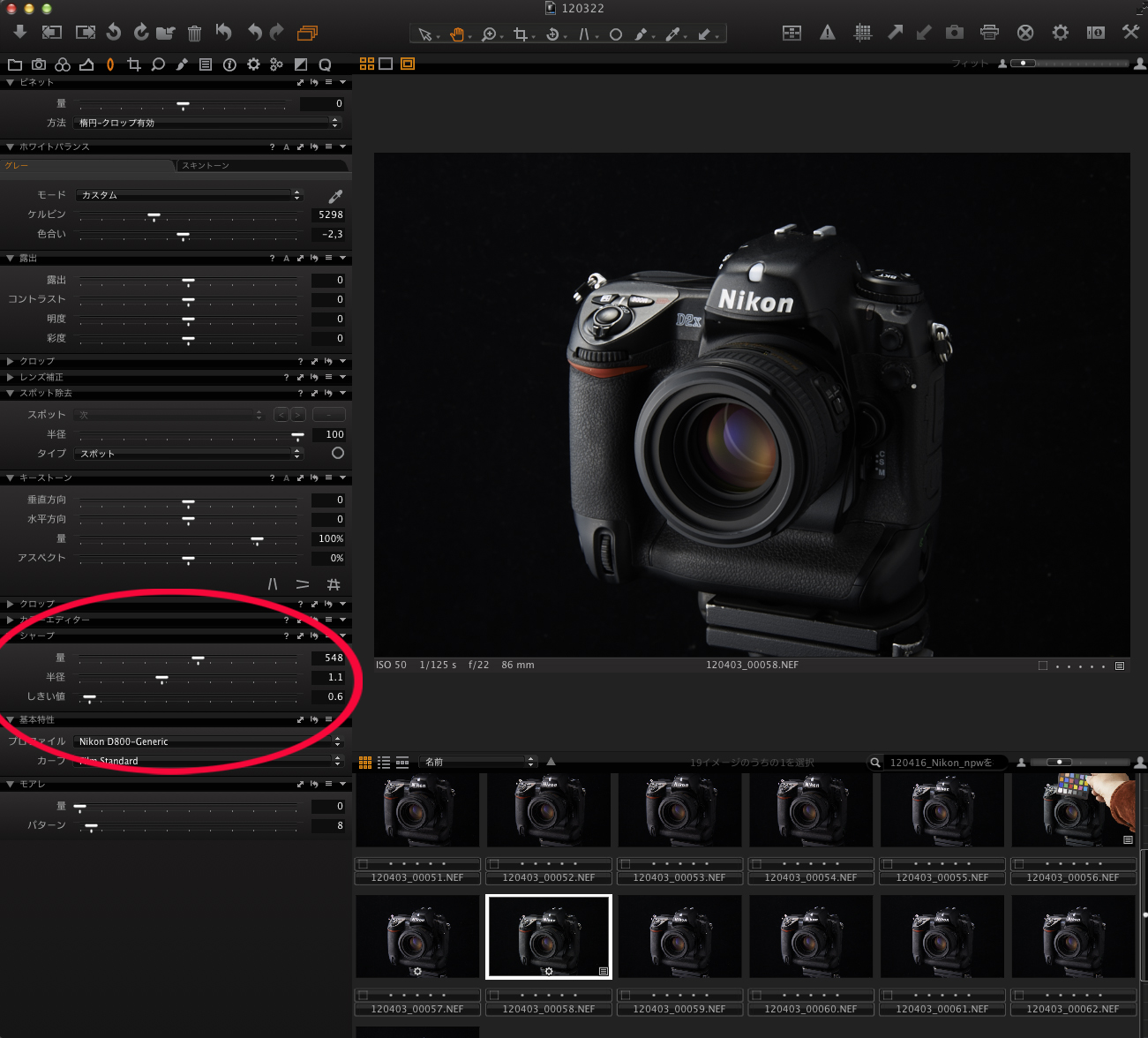Viewport: 1148px width, 1038px height.
Task: Click the circled X icon in top toolbar
Action: [1025, 33]
